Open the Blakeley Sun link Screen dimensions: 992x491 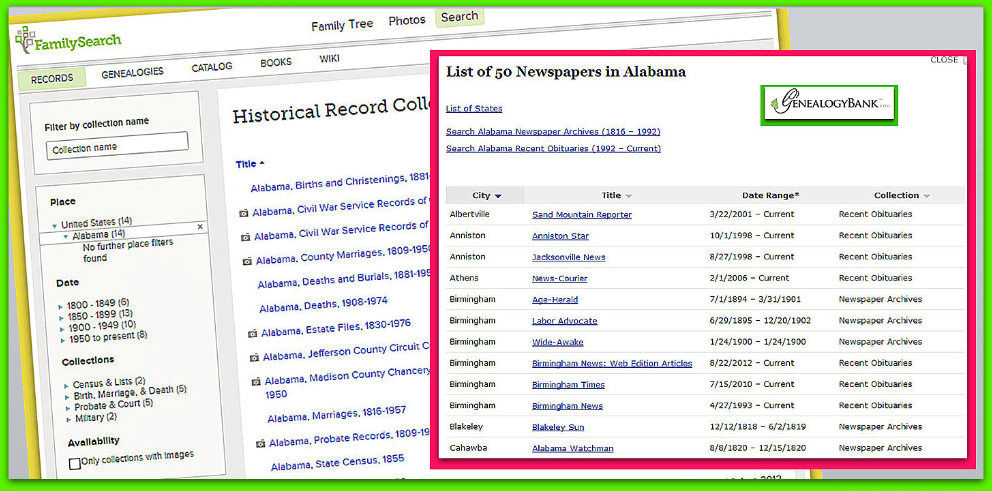558,427
